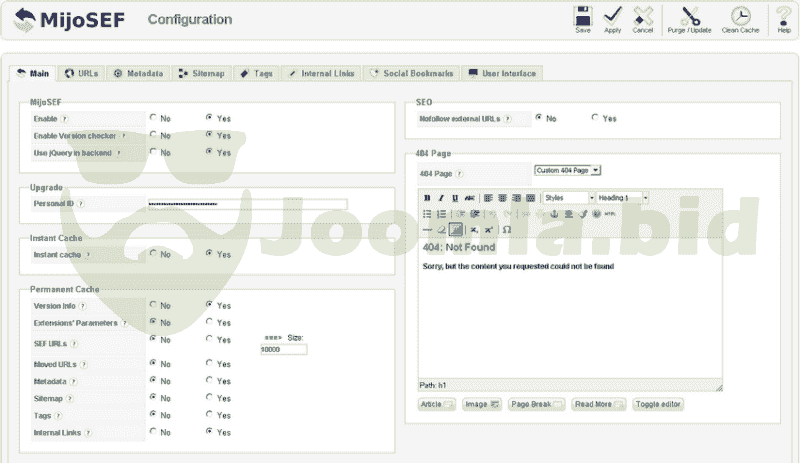The height and width of the screenshot is (463, 800).
Task: Click the SEF URLs Size input field
Action: (x=283, y=350)
